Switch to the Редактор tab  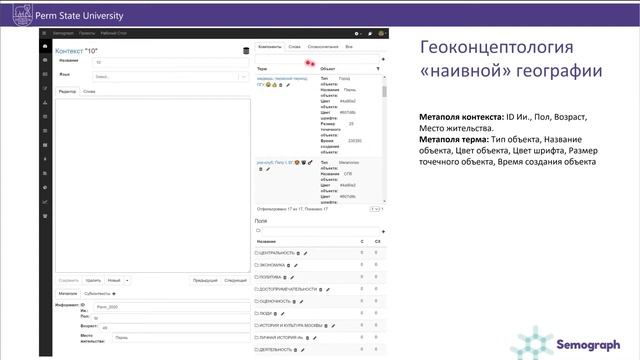pyautogui.click(x=67, y=91)
